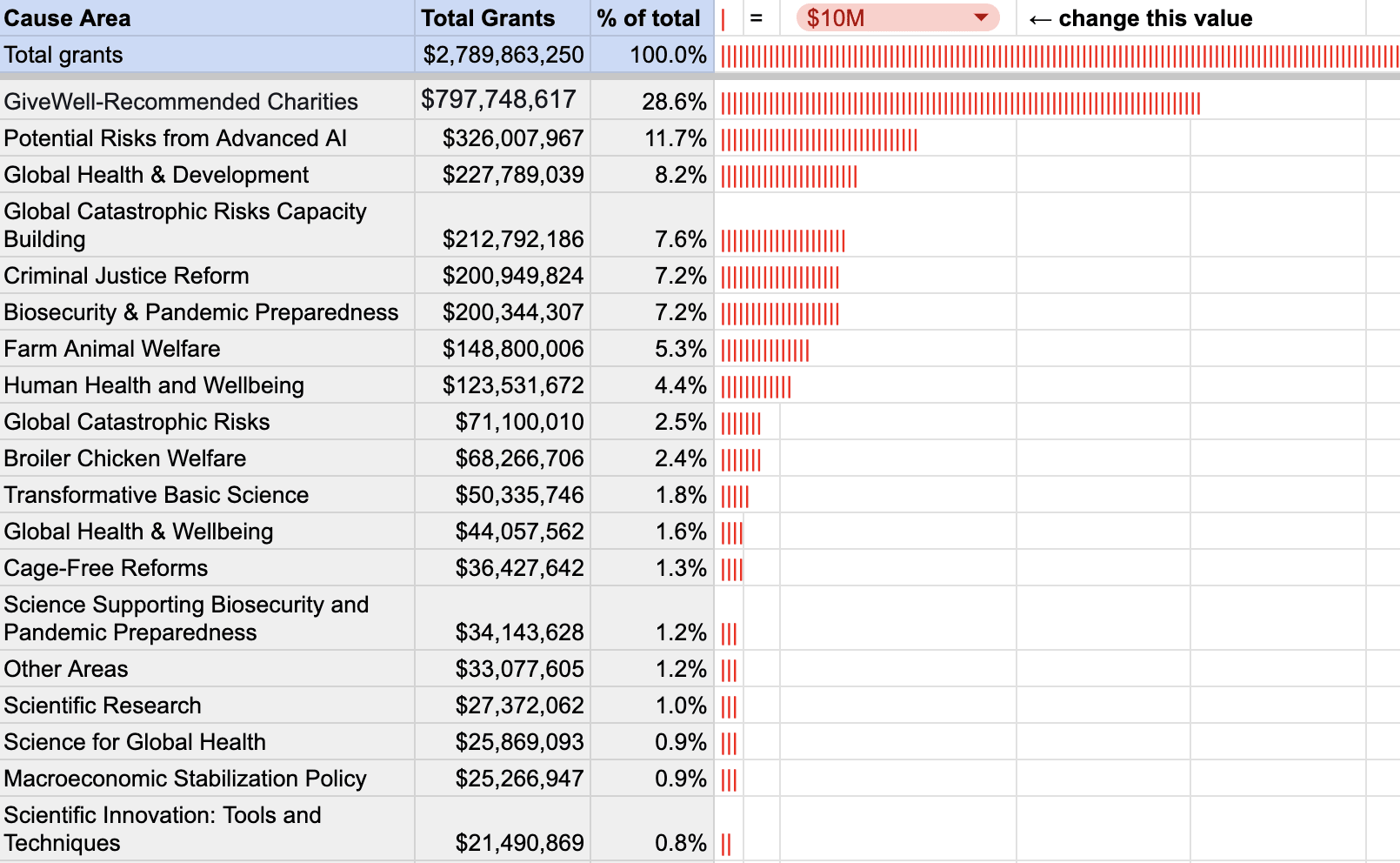1400x863 pixels.
Task: Open the $10M value dropdown
Action: click(897, 17)
